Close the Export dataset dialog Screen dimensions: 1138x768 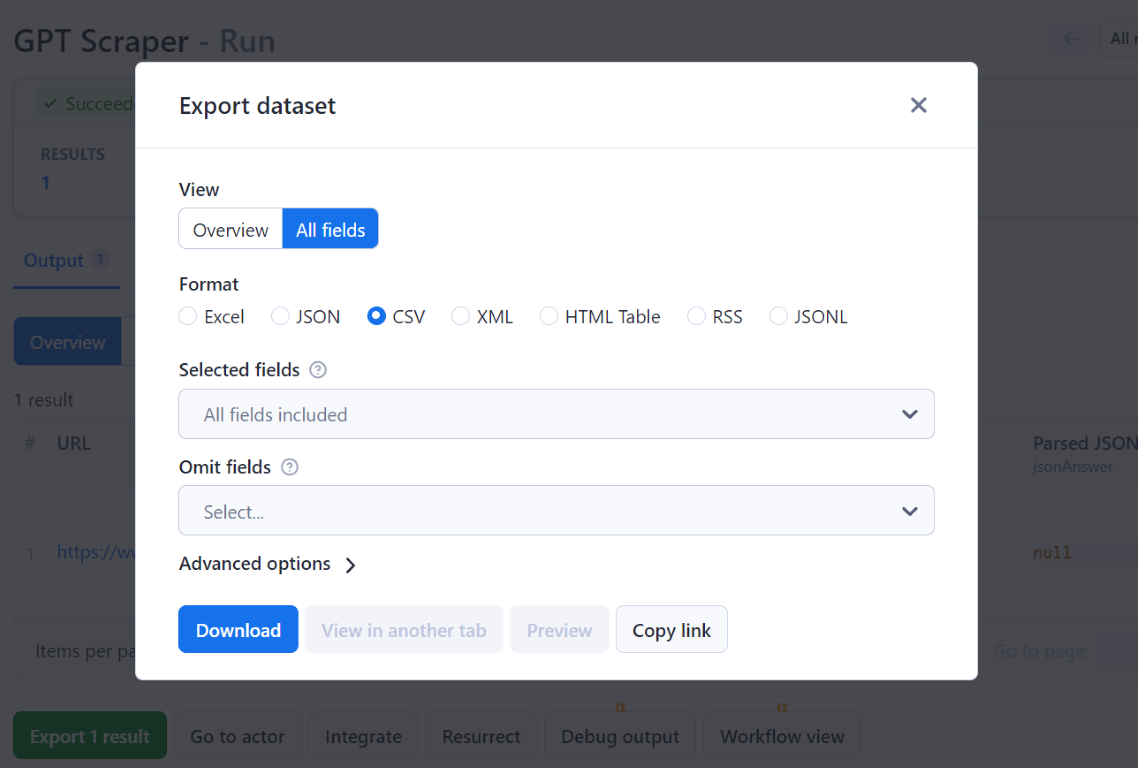(x=918, y=104)
